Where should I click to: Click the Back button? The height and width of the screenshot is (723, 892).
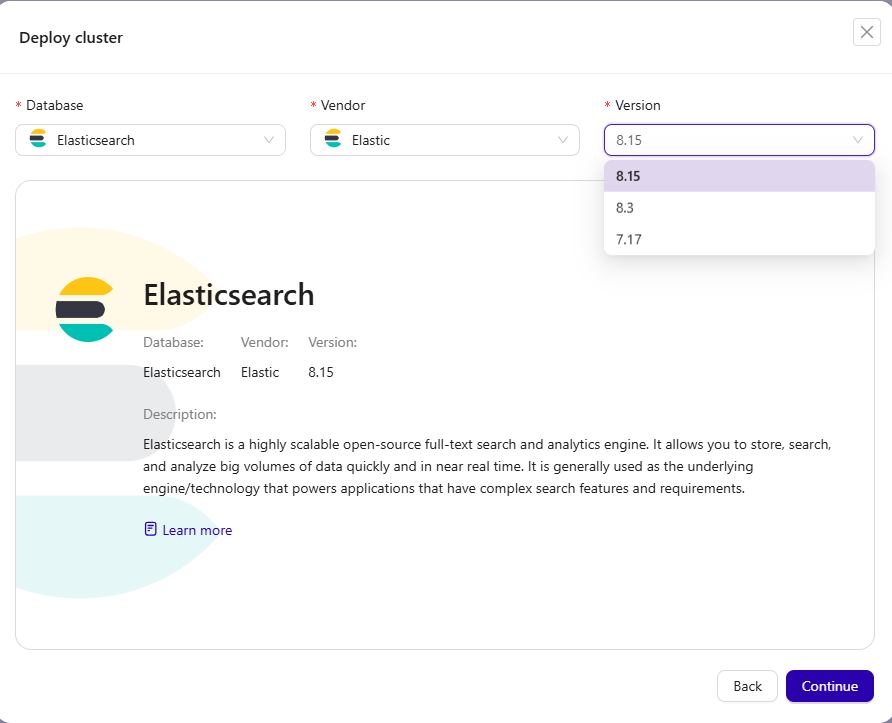click(x=747, y=686)
